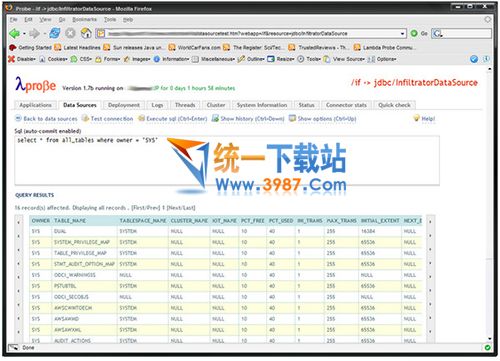This screenshot has height=361, width=500.
Task: Switch to the Logs tab
Action: point(157,105)
